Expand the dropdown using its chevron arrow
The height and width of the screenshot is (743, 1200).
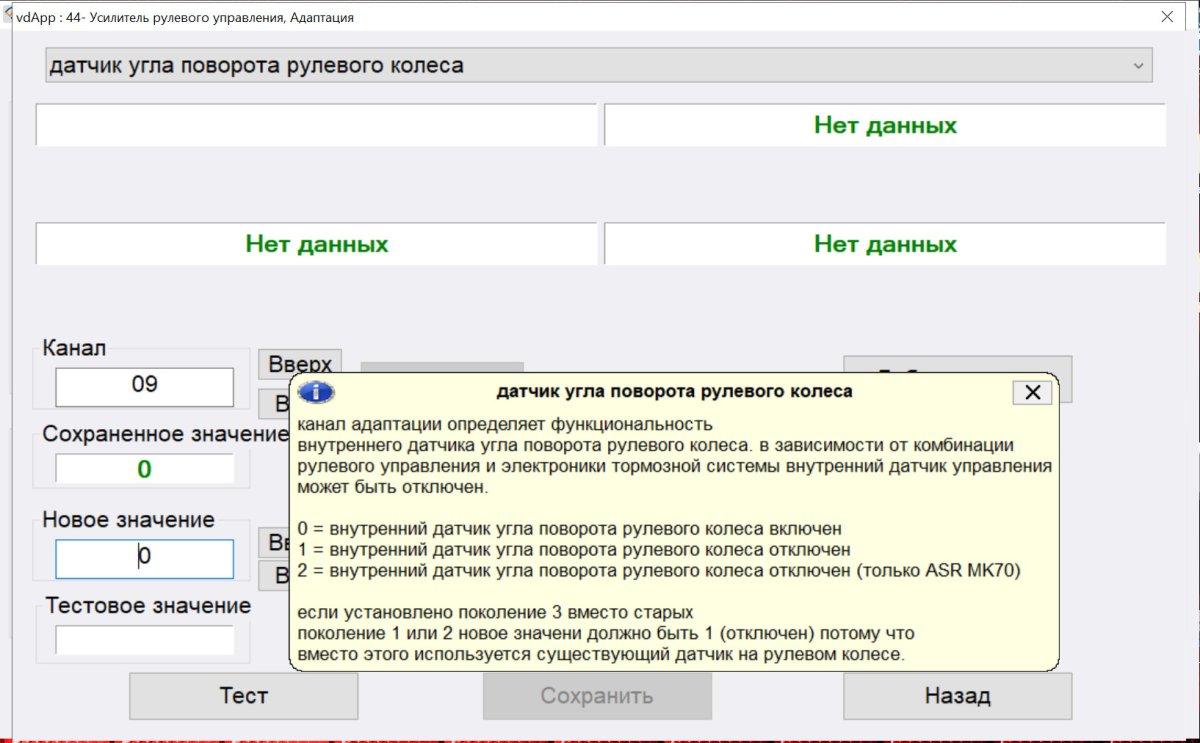(x=1137, y=66)
